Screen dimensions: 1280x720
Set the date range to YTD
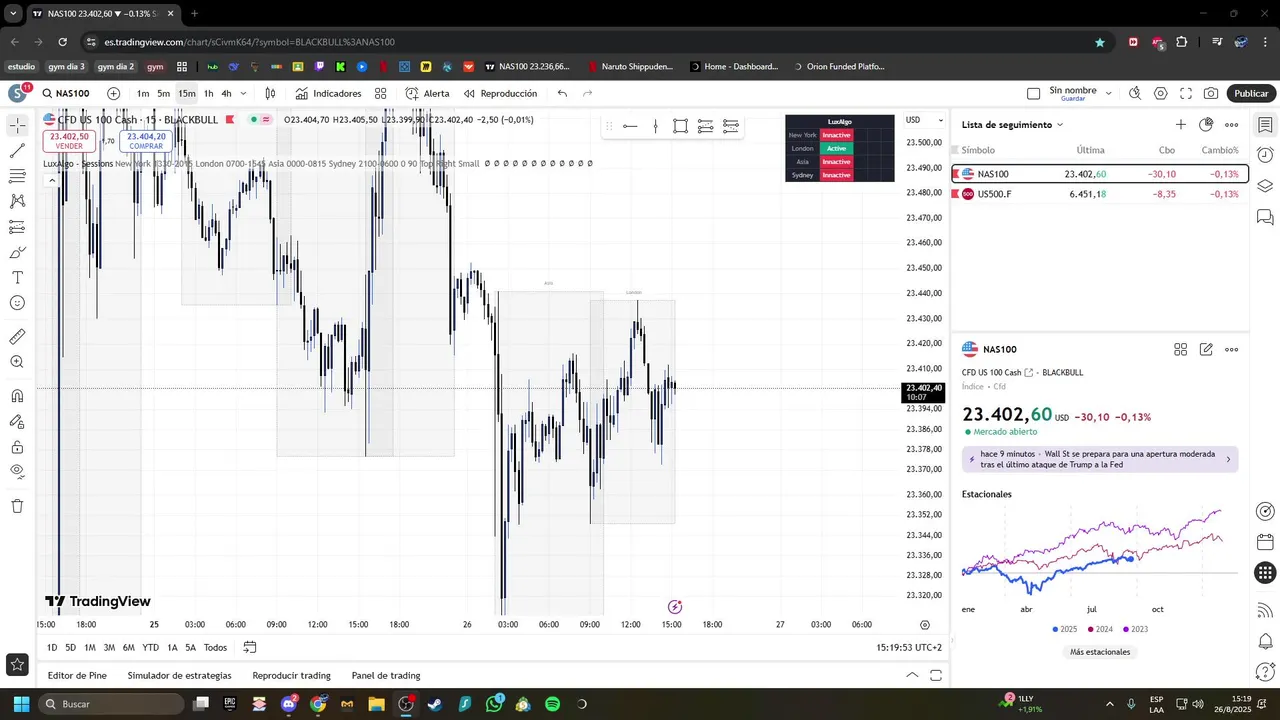pyautogui.click(x=150, y=647)
